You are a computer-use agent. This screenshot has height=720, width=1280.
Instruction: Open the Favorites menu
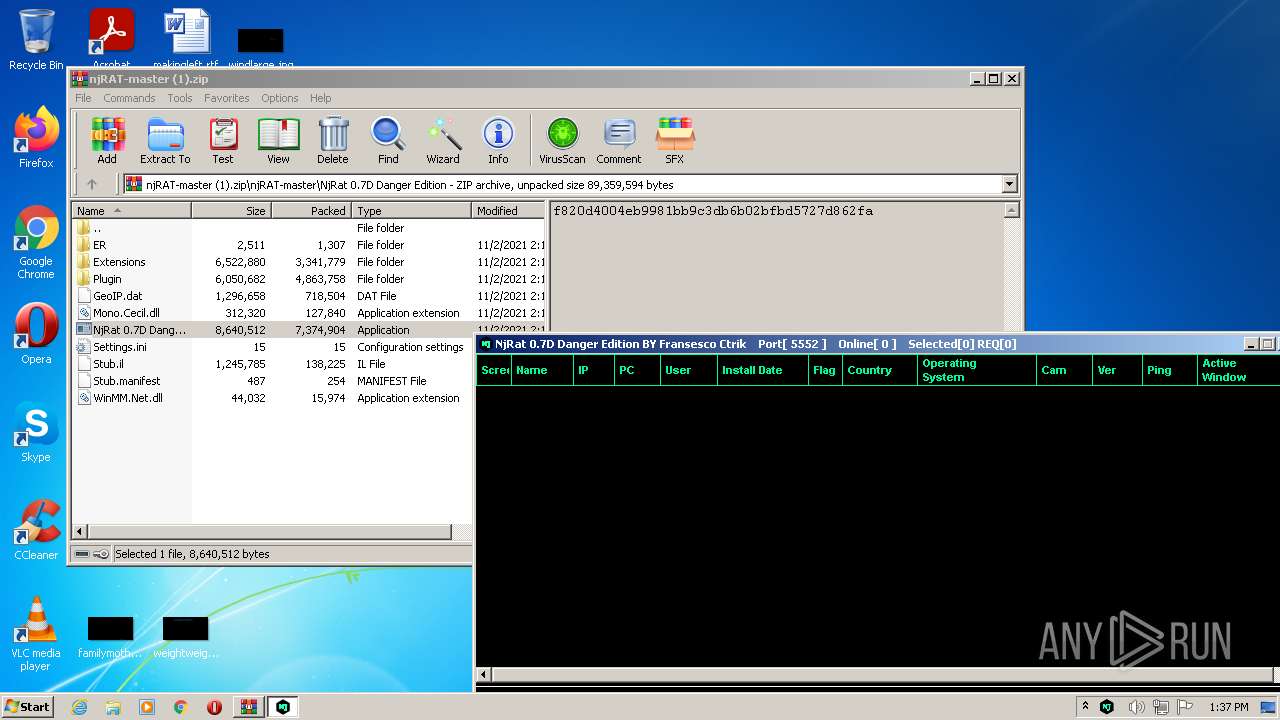(x=227, y=98)
